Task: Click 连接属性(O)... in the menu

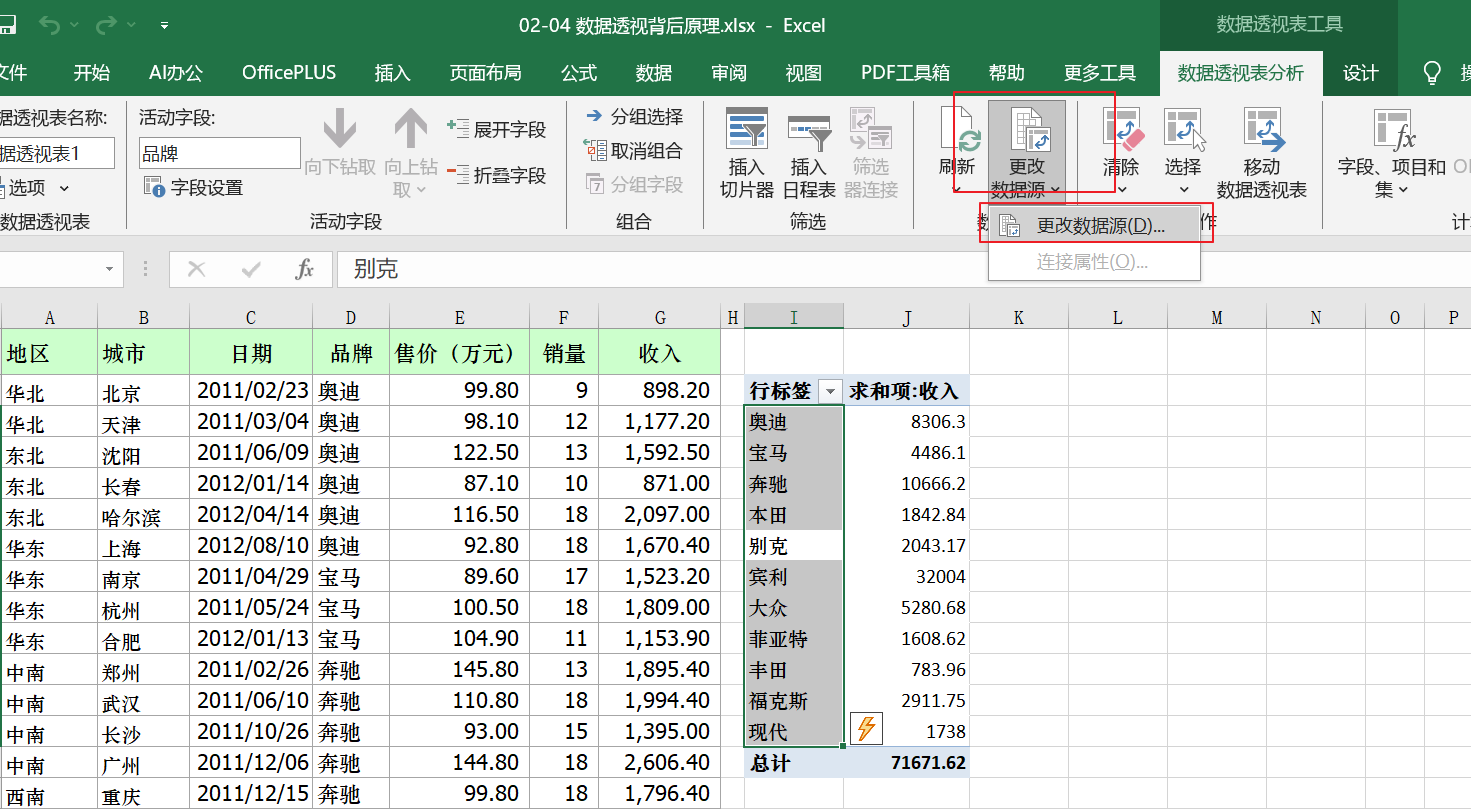Action: tap(1095, 262)
